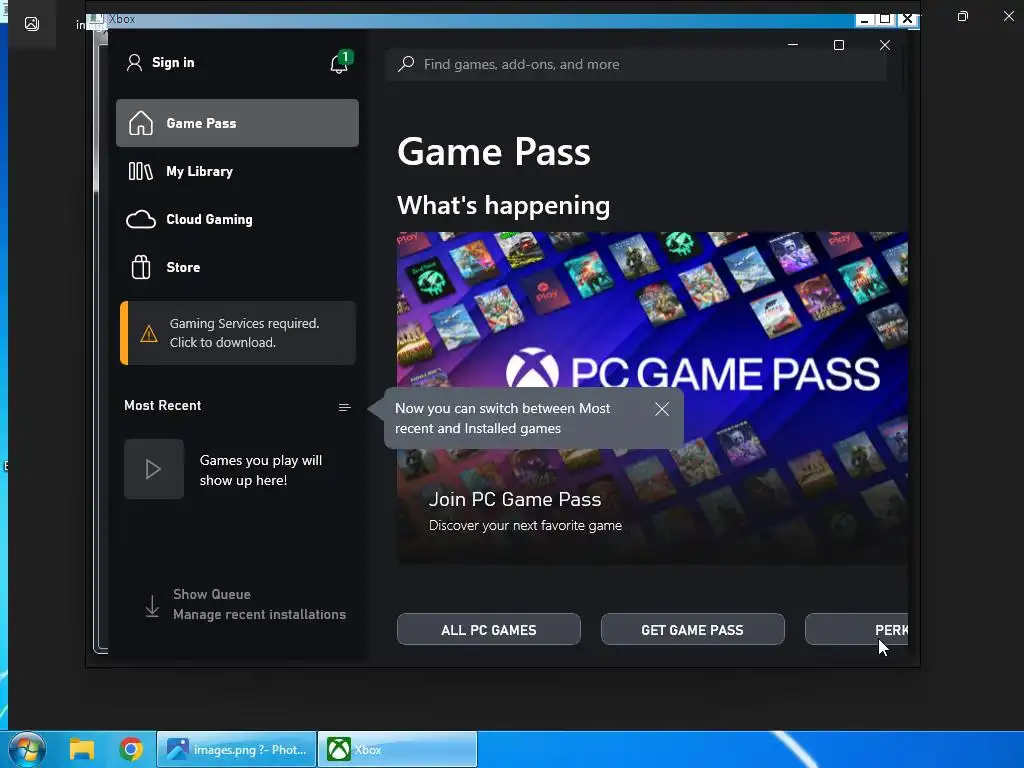Click the Gaming Services required warning
The width and height of the screenshot is (1024, 768).
tap(238, 333)
